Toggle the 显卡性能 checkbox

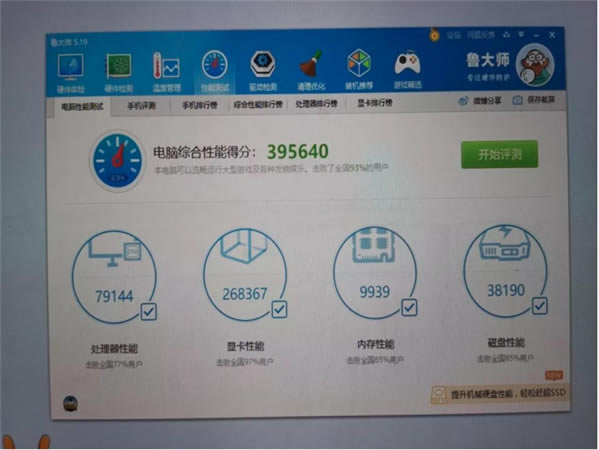(x=279, y=309)
